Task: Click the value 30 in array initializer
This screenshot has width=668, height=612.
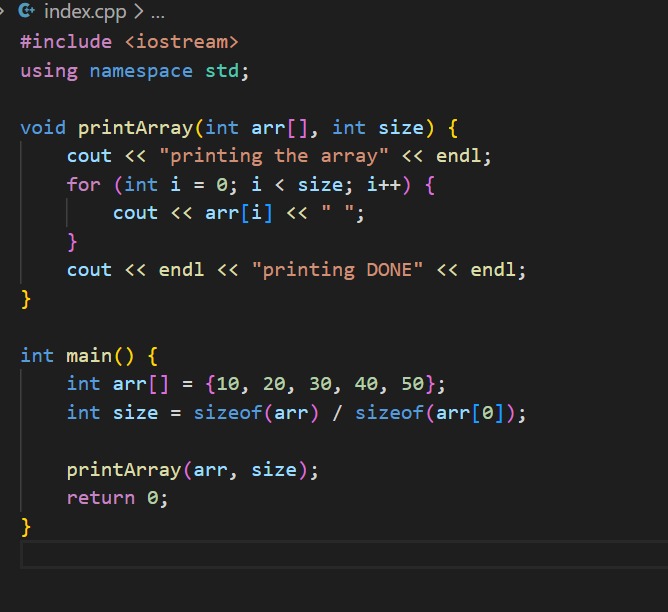Action: pyautogui.click(x=320, y=384)
